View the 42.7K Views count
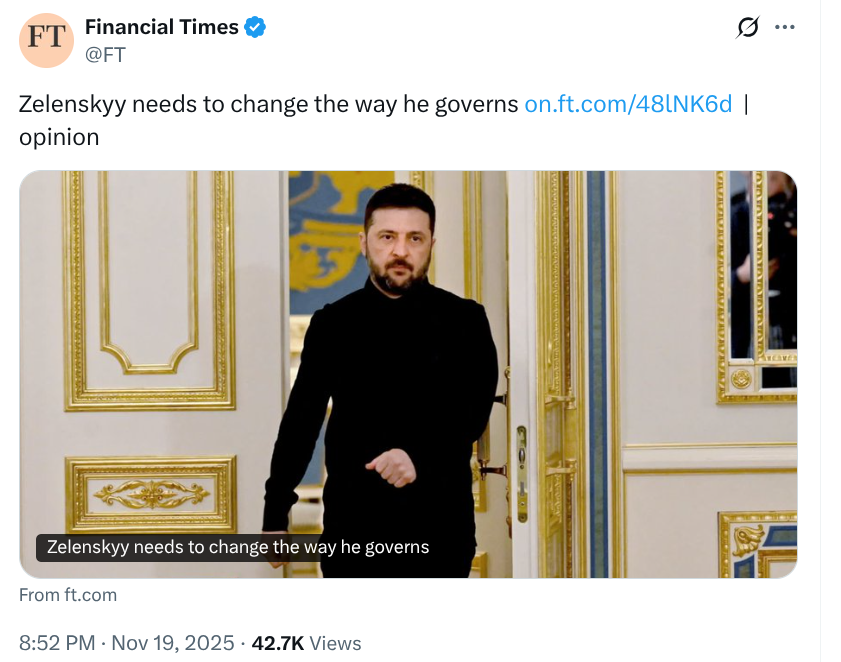841x662 pixels. (x=306, y=642)
